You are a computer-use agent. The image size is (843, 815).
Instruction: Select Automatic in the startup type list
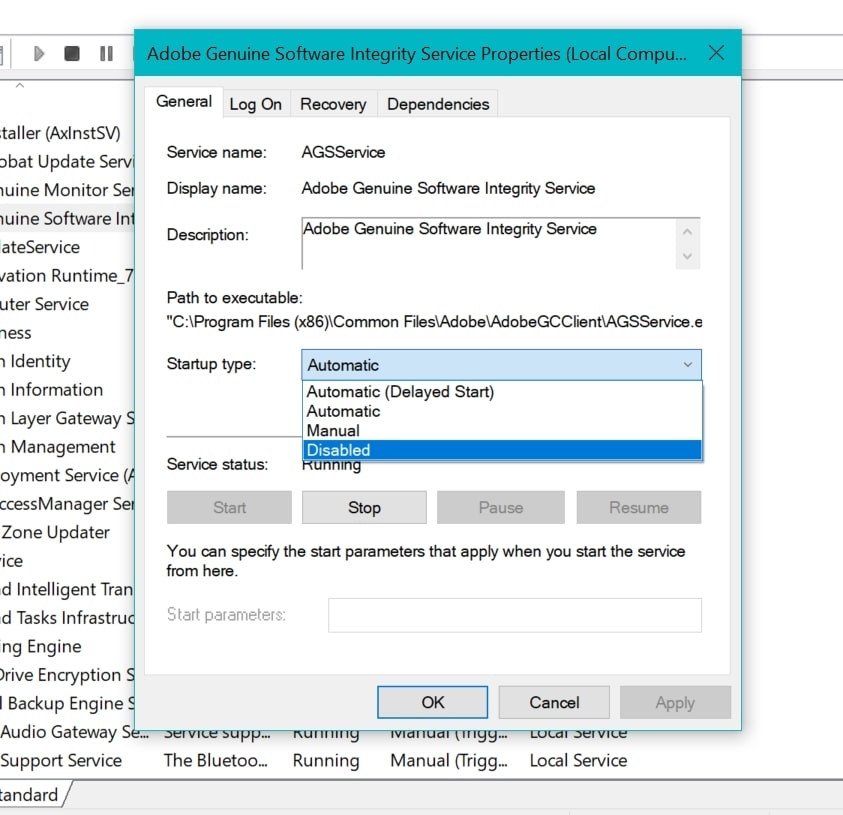click(502, 411)
